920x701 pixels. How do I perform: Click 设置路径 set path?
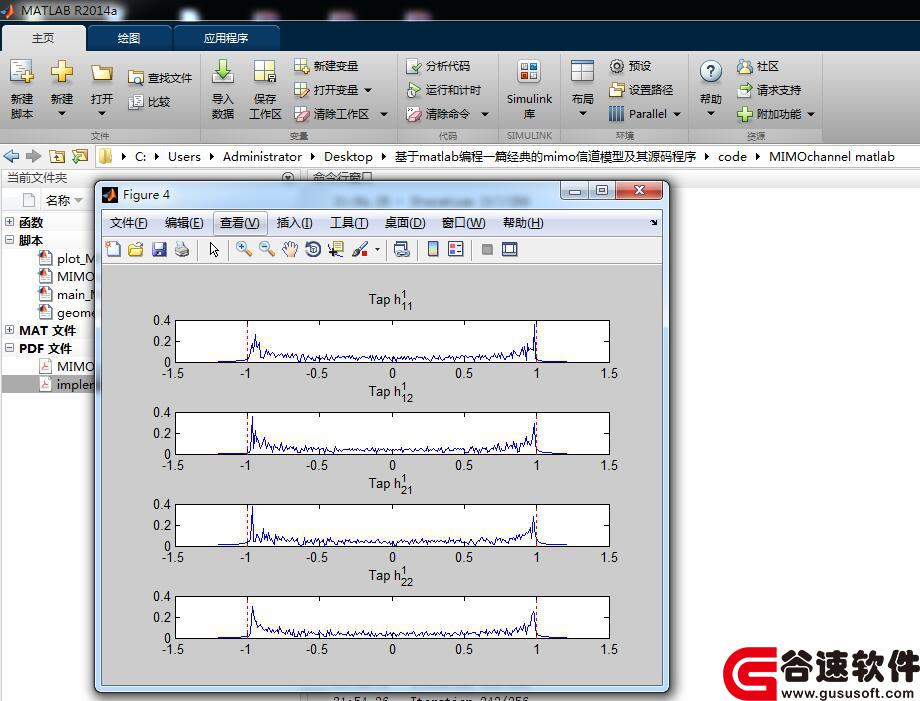(641, 90)
